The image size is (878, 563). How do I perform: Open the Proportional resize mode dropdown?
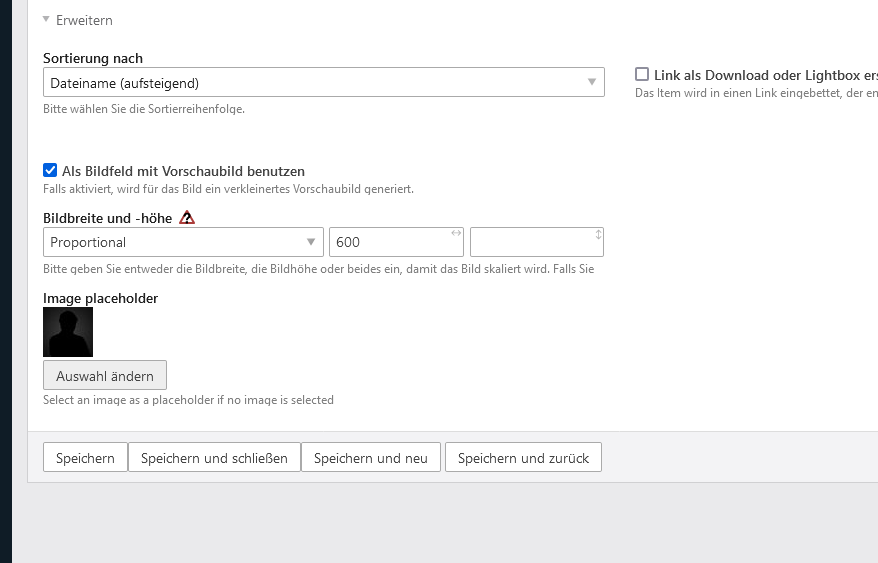tap(182, 242)
